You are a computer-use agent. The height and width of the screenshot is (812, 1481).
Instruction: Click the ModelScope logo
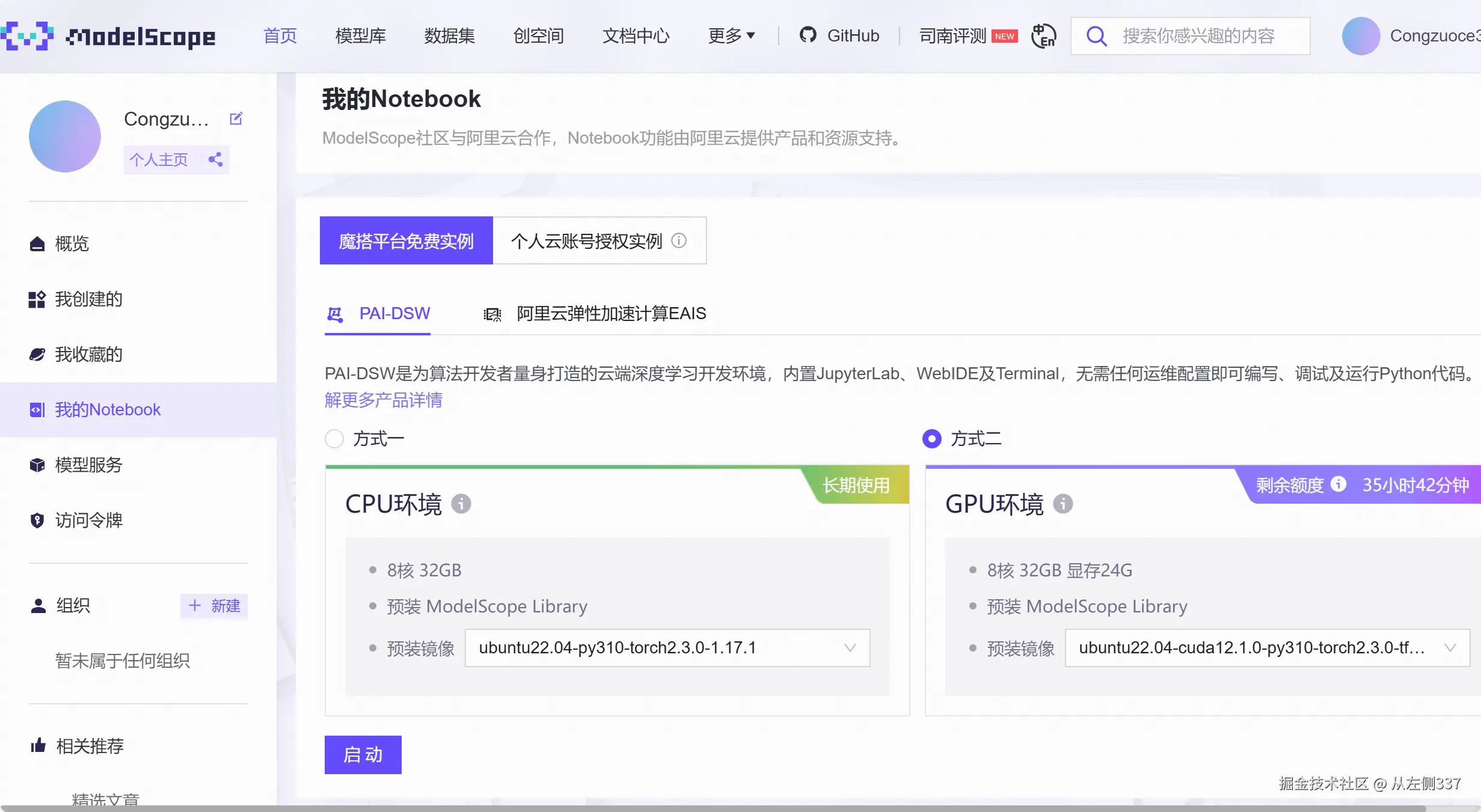tap(108, 36)
